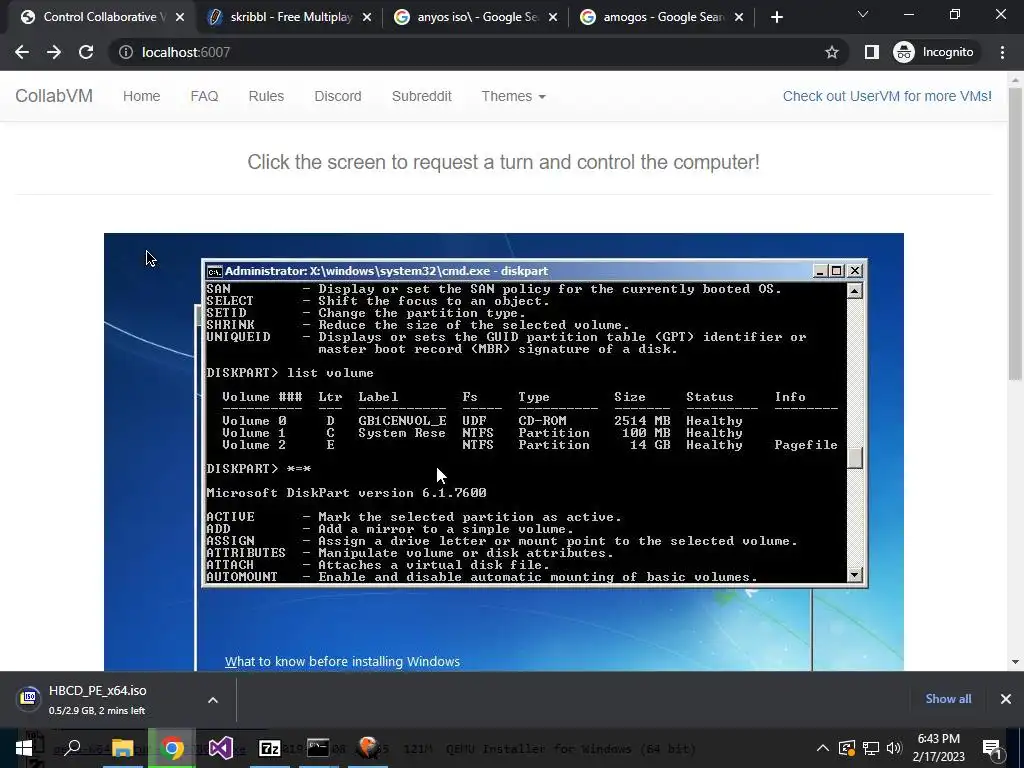Open 7-Zip from the taskbar
The width and height of the screenshot is (1024, 768).
pyautogui.click(x=269, y=748)
